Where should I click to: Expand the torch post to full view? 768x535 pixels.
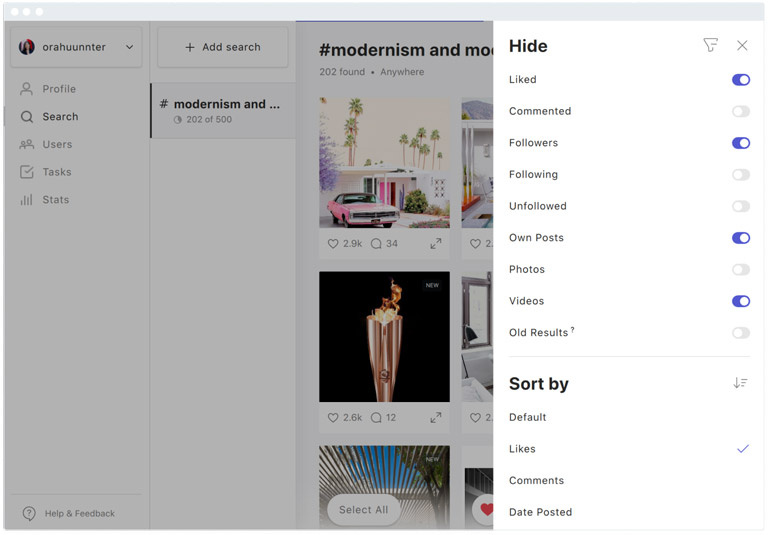(x=436, y=418)
